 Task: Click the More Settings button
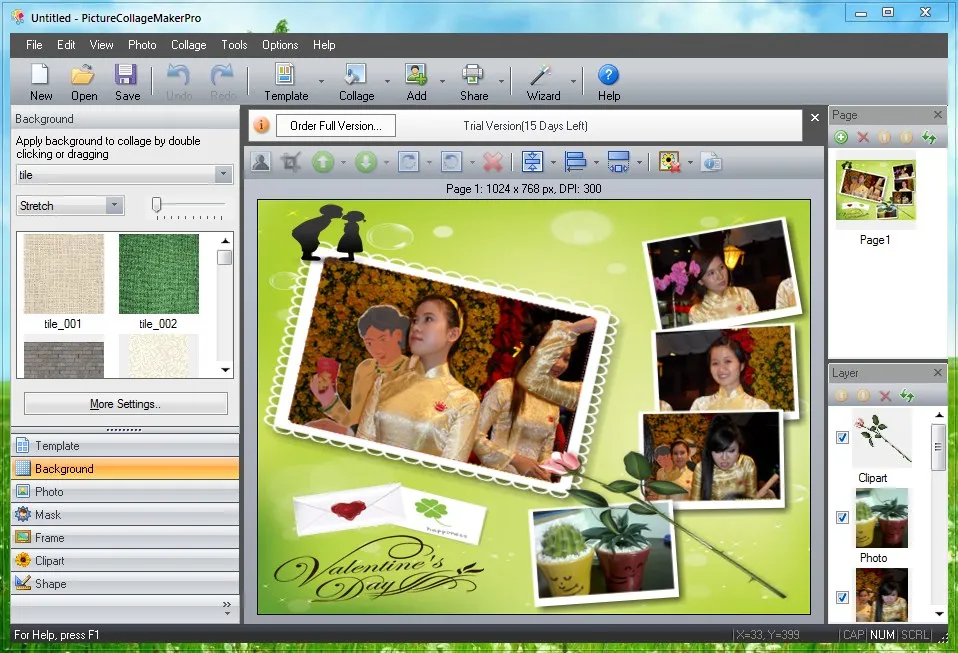pos(125,404)
